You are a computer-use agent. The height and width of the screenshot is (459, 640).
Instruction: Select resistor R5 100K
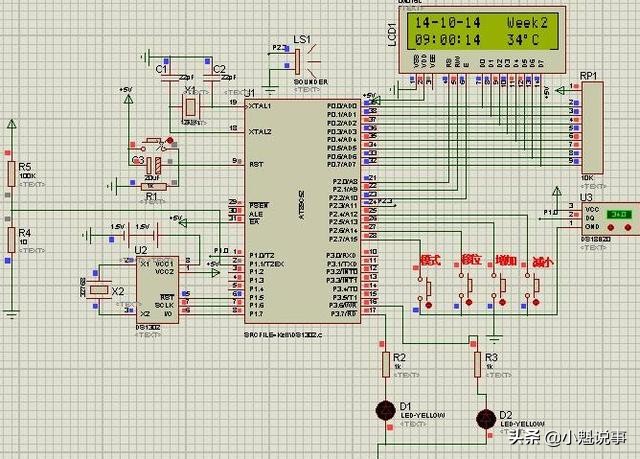tap(11, 174)
